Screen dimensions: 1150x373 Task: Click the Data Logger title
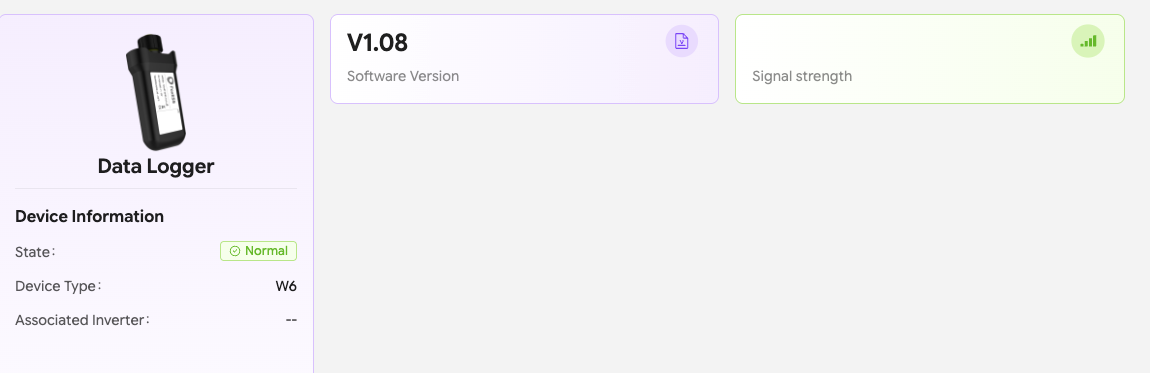click(155, 166)
